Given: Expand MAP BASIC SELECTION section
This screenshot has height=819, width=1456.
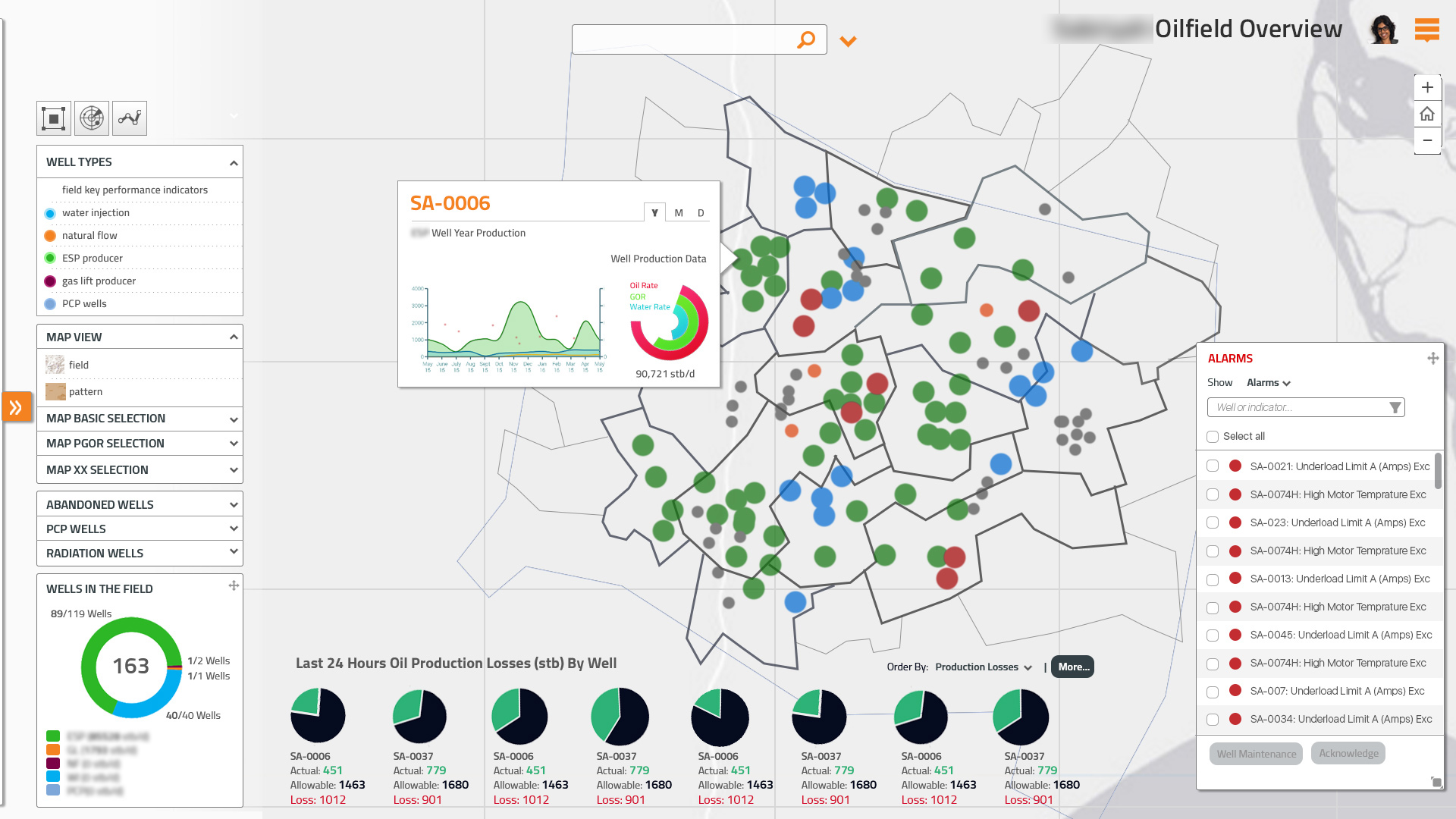Looking at the screenshot, I should tap(234, 419).
